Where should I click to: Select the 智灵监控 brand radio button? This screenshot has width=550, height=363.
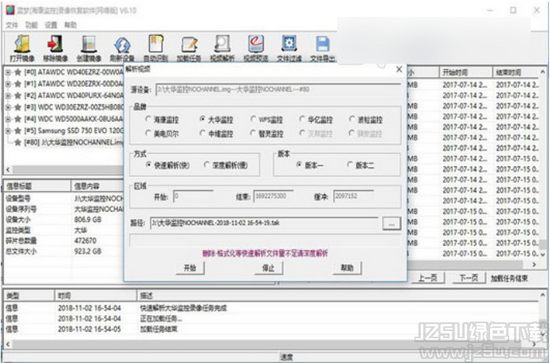click(x=253, y=133)
